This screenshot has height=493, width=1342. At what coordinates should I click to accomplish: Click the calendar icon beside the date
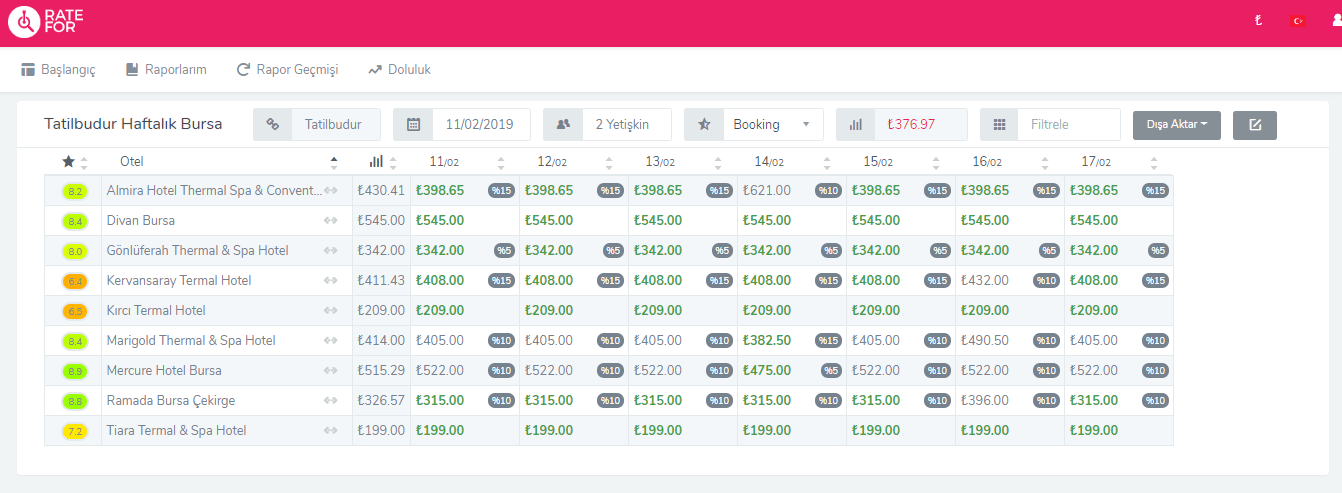coord(413,125)
